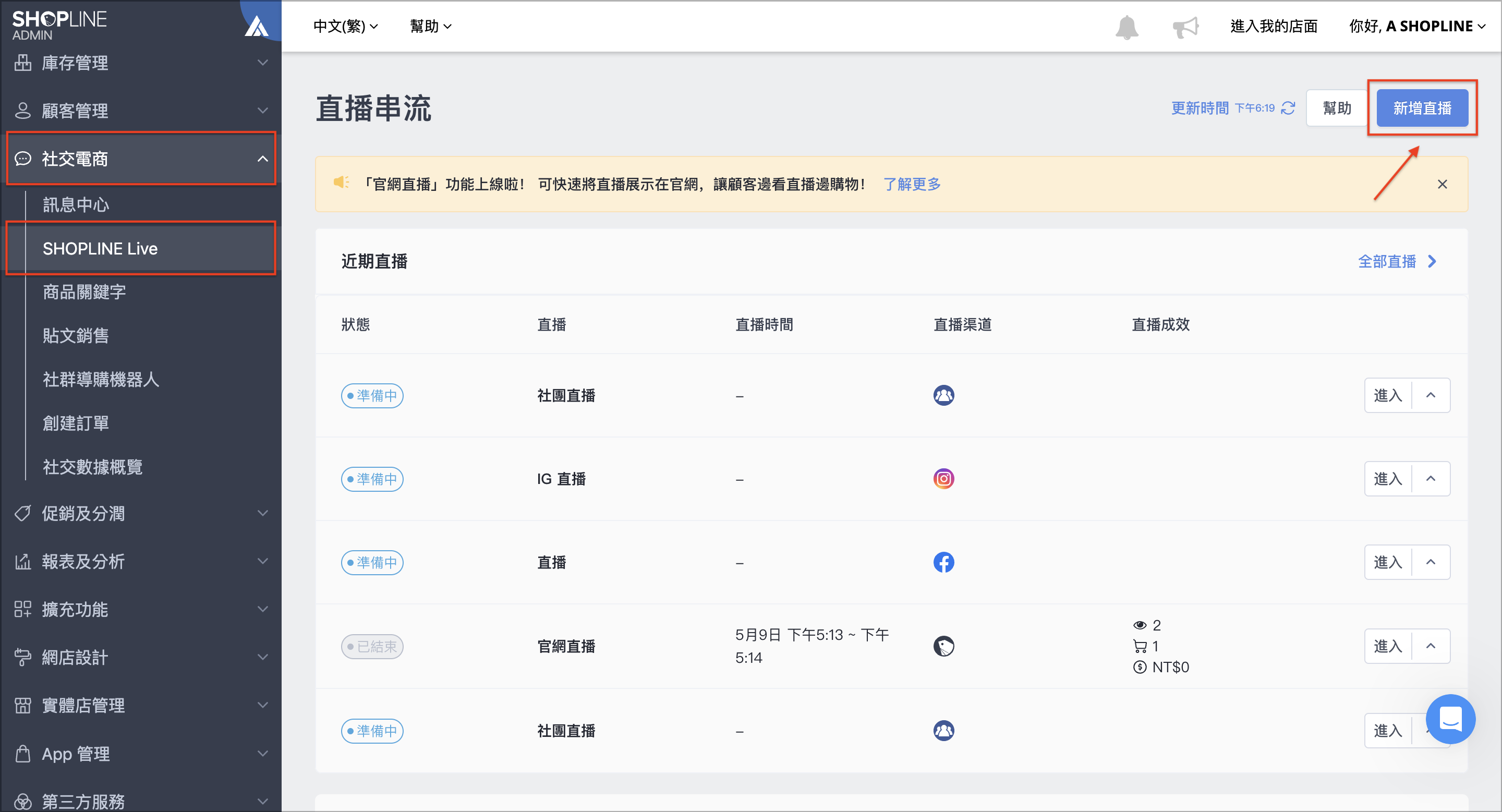Click the 網店設計 design icon in sidebar

pyautogui.click(x=23, y=657)
